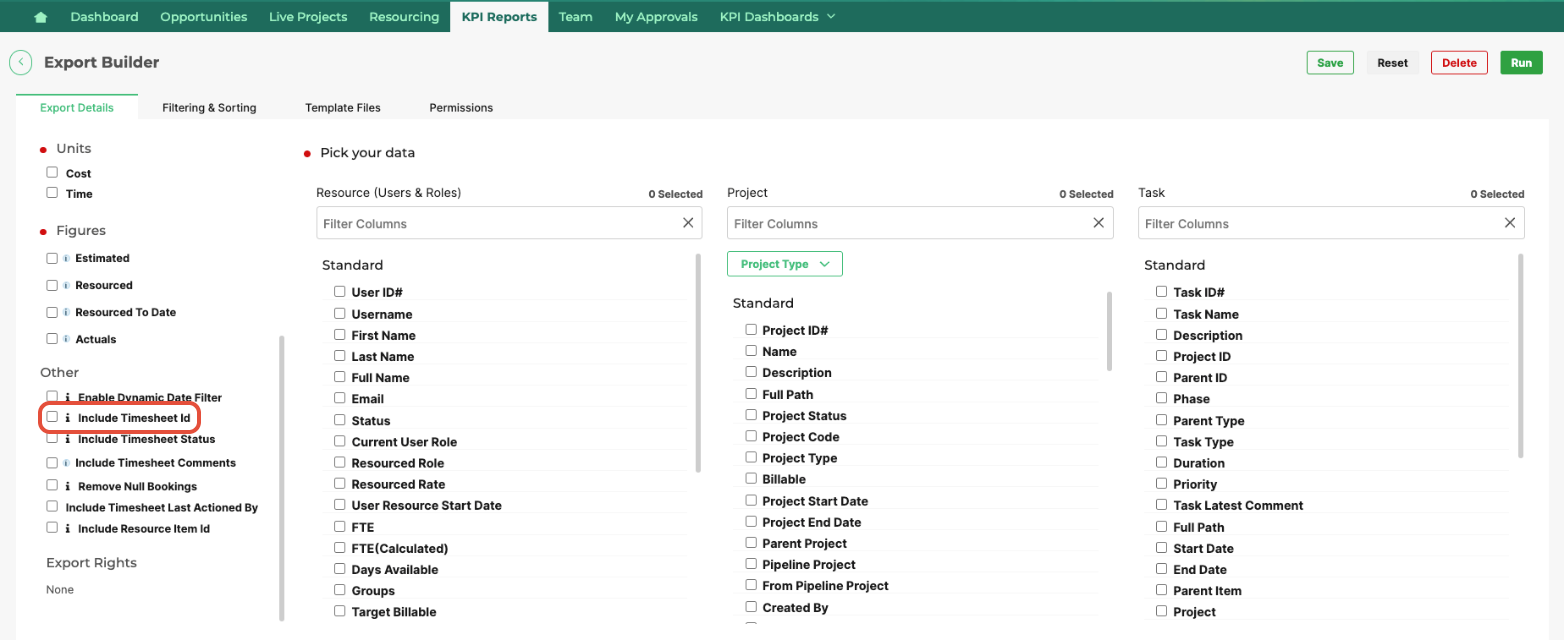Viewport: 1564px width, 640px height.
Task: Select the User ID# resource column checkbox
Action: (340, 292)
